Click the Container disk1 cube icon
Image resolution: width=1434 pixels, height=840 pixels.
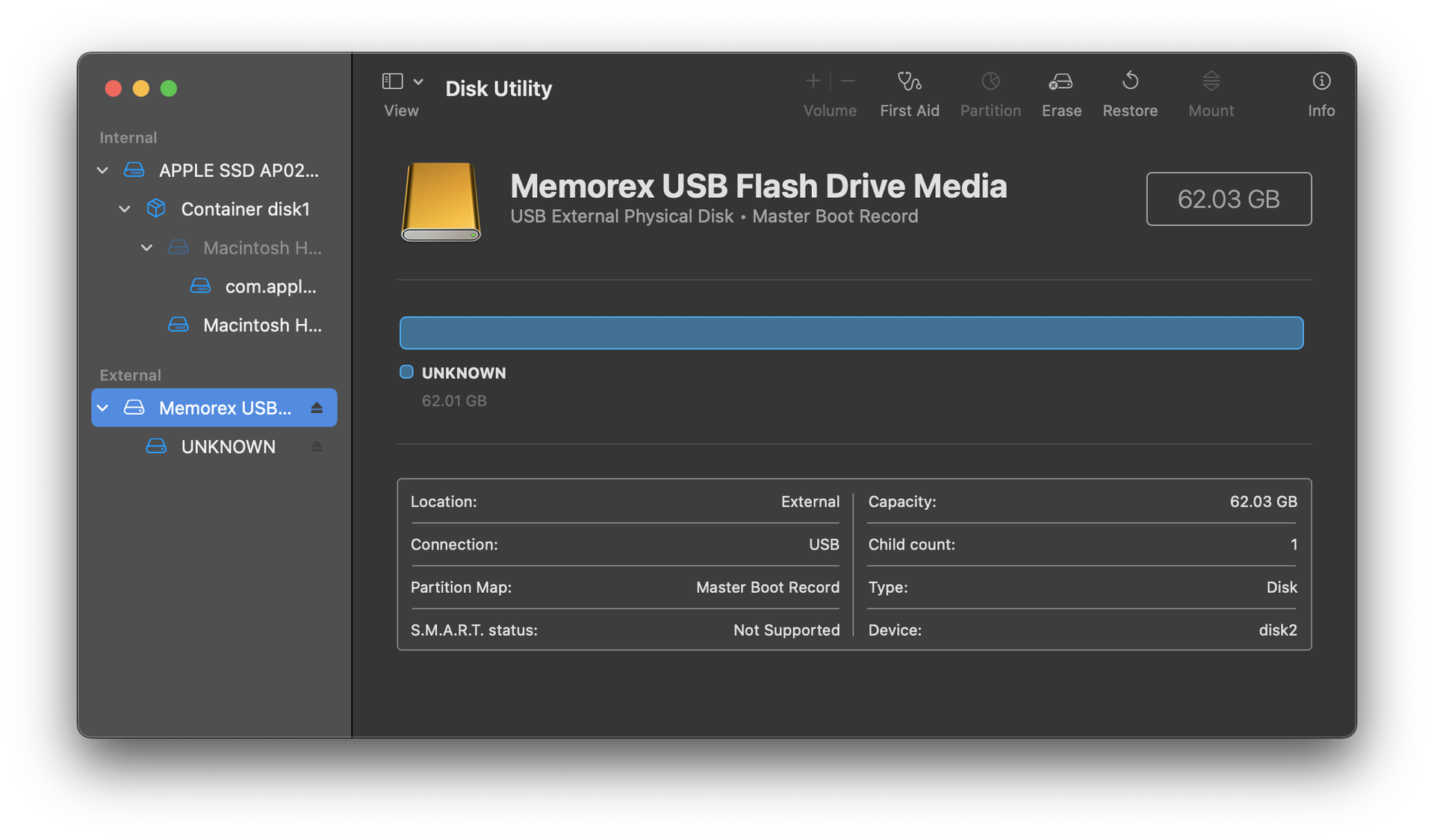click(x=155, y=208)
